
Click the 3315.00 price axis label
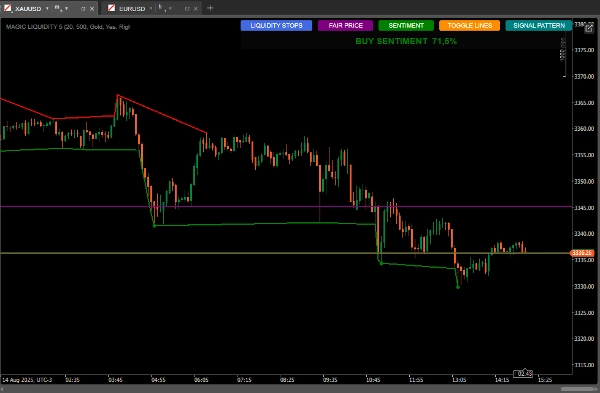584,365
